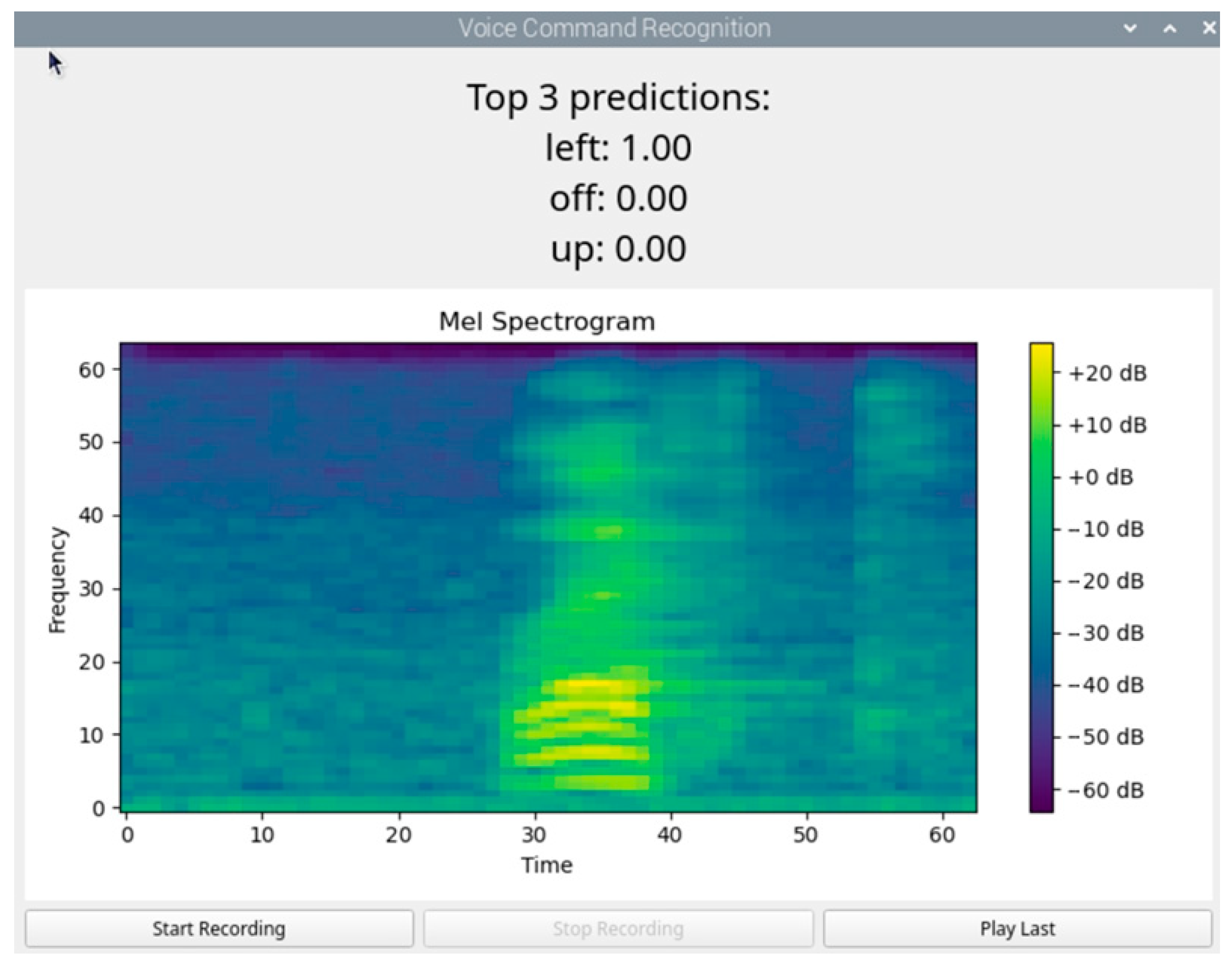Image resolution: width=1232 pixels, height=965 pixels.
Task: Select the off: 0.00 prediction text
Action: [x=618, y=198]
